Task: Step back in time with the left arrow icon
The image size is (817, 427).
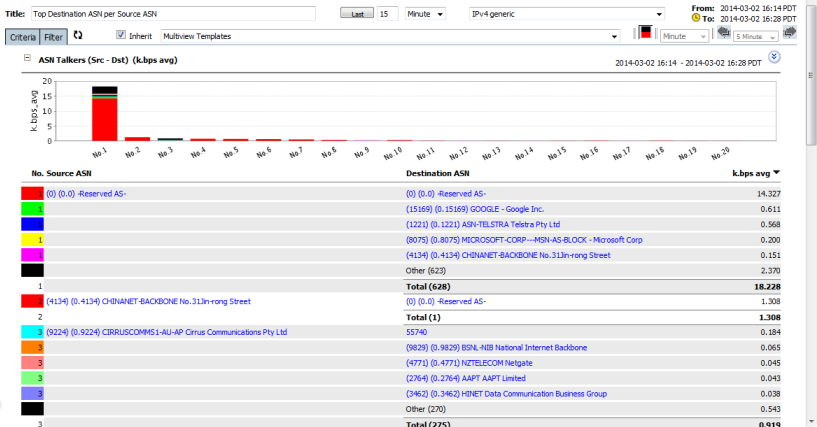Action: coord(723,32)
